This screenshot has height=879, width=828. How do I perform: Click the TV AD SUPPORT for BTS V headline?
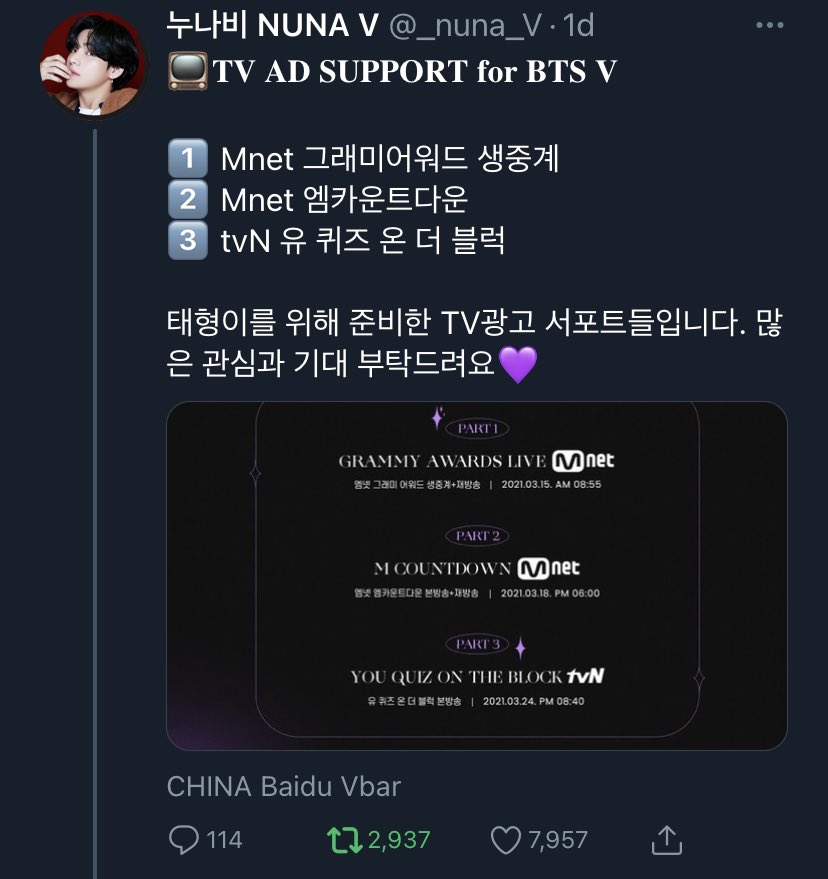point(414,72)
